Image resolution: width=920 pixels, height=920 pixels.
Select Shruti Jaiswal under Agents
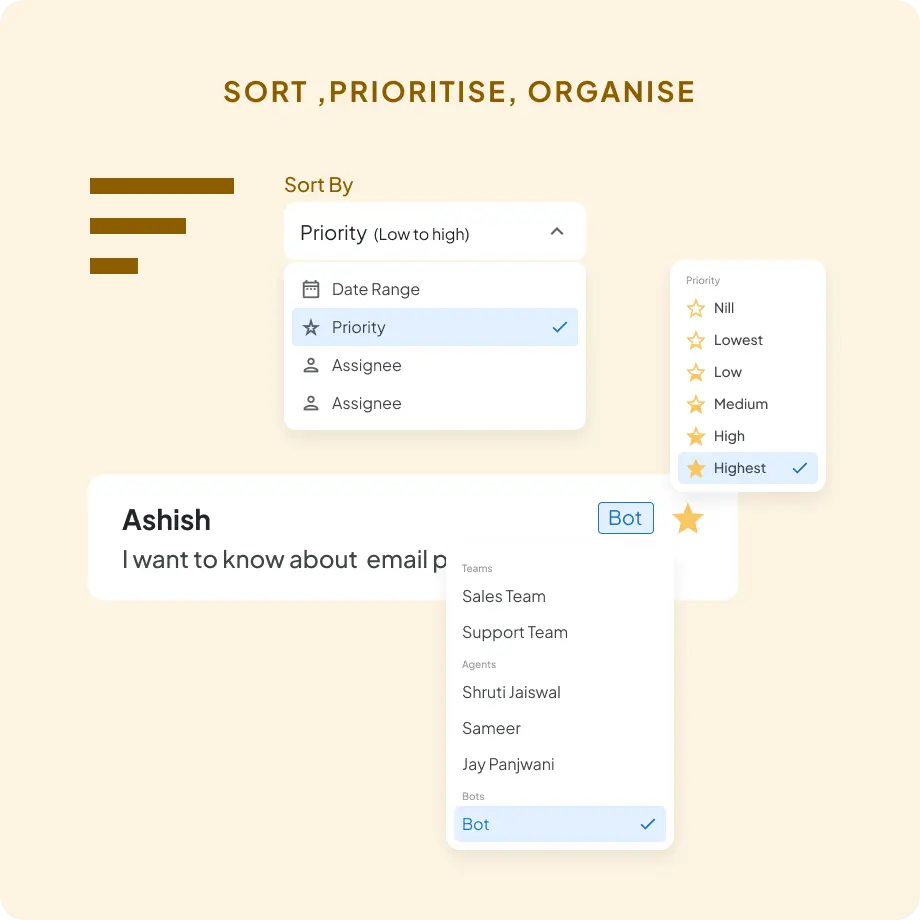[511, 692]
